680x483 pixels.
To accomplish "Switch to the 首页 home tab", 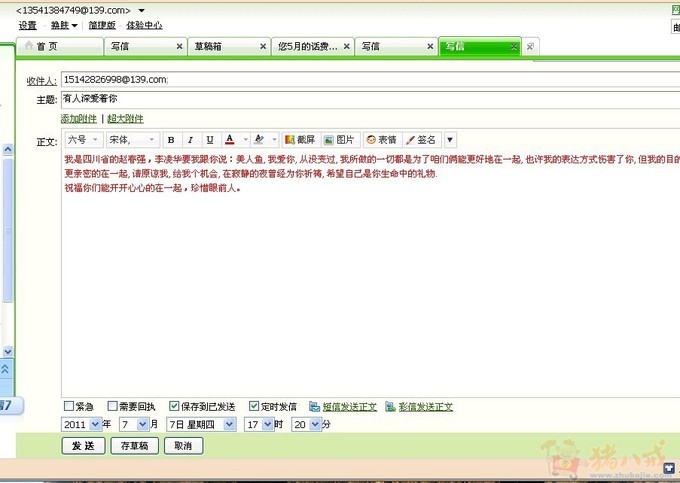I will click(60, 46).
